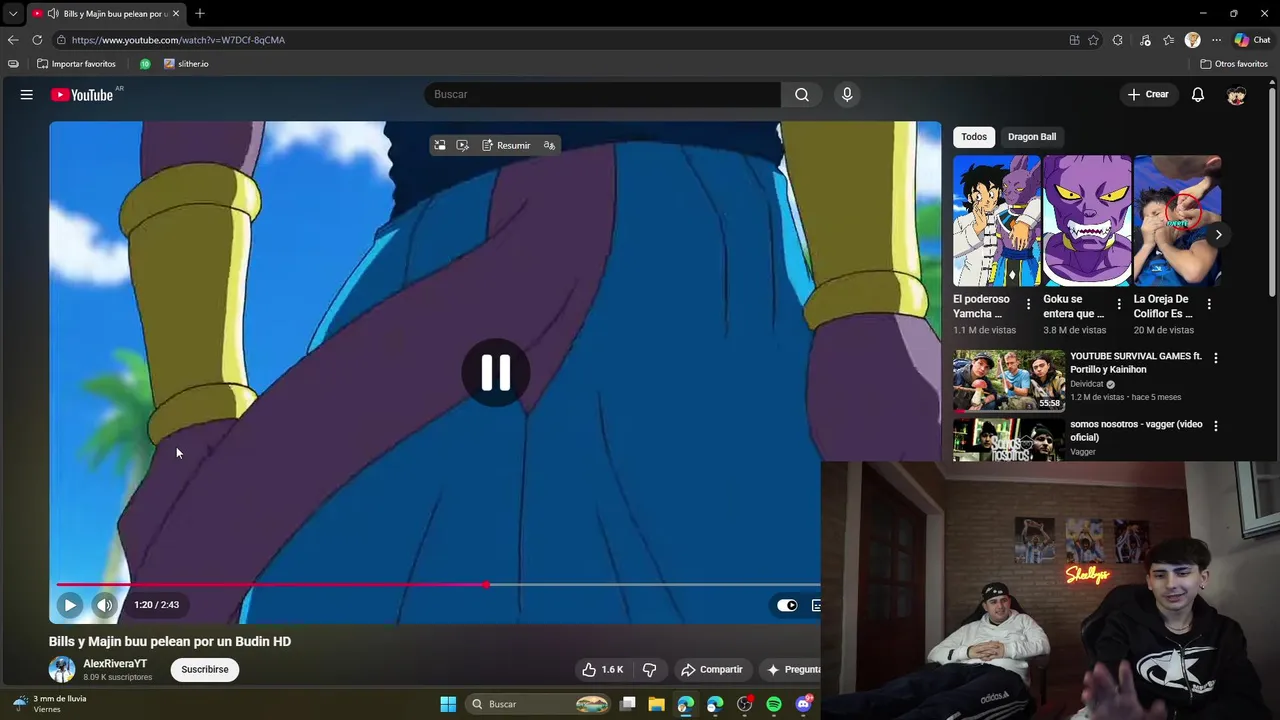Click the browser address bar URL

pos(178,40)
